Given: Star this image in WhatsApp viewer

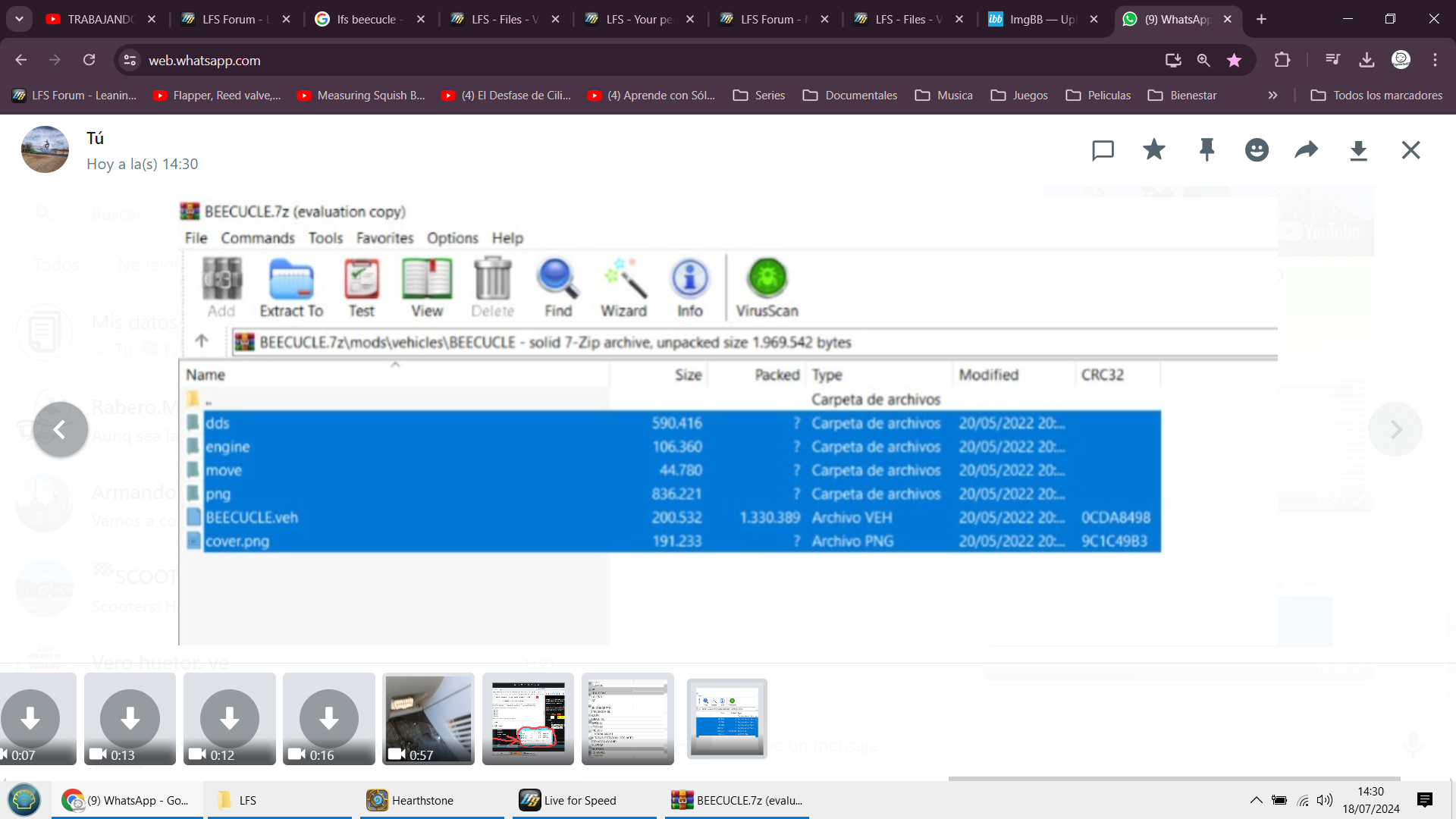Looking at the screenshot, I should [1154, 149].
